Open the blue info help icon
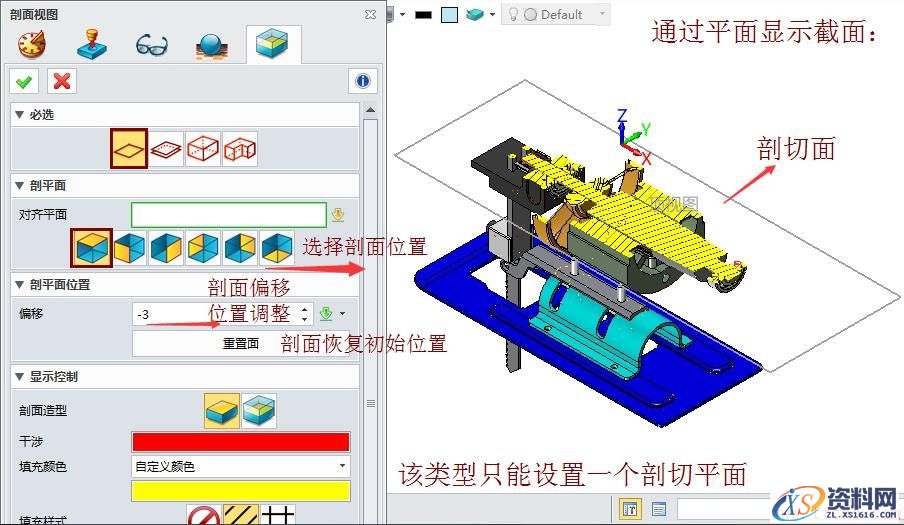 point(363,81)
